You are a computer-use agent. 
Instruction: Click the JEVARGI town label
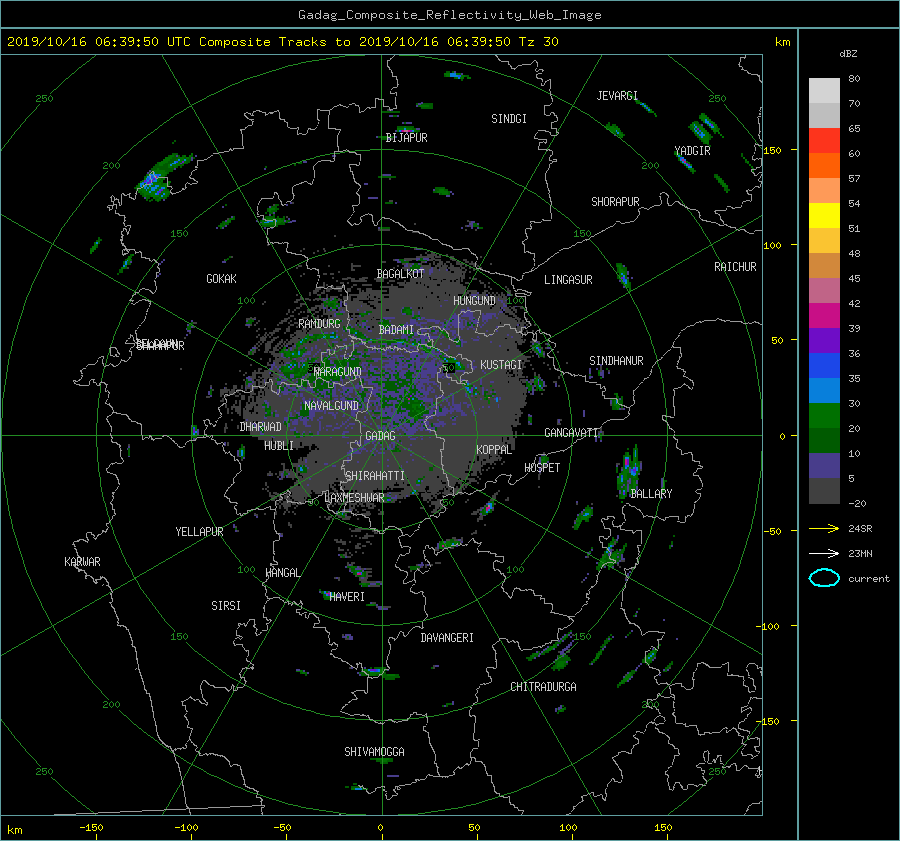pyautogui.click(x=617, y=96)
